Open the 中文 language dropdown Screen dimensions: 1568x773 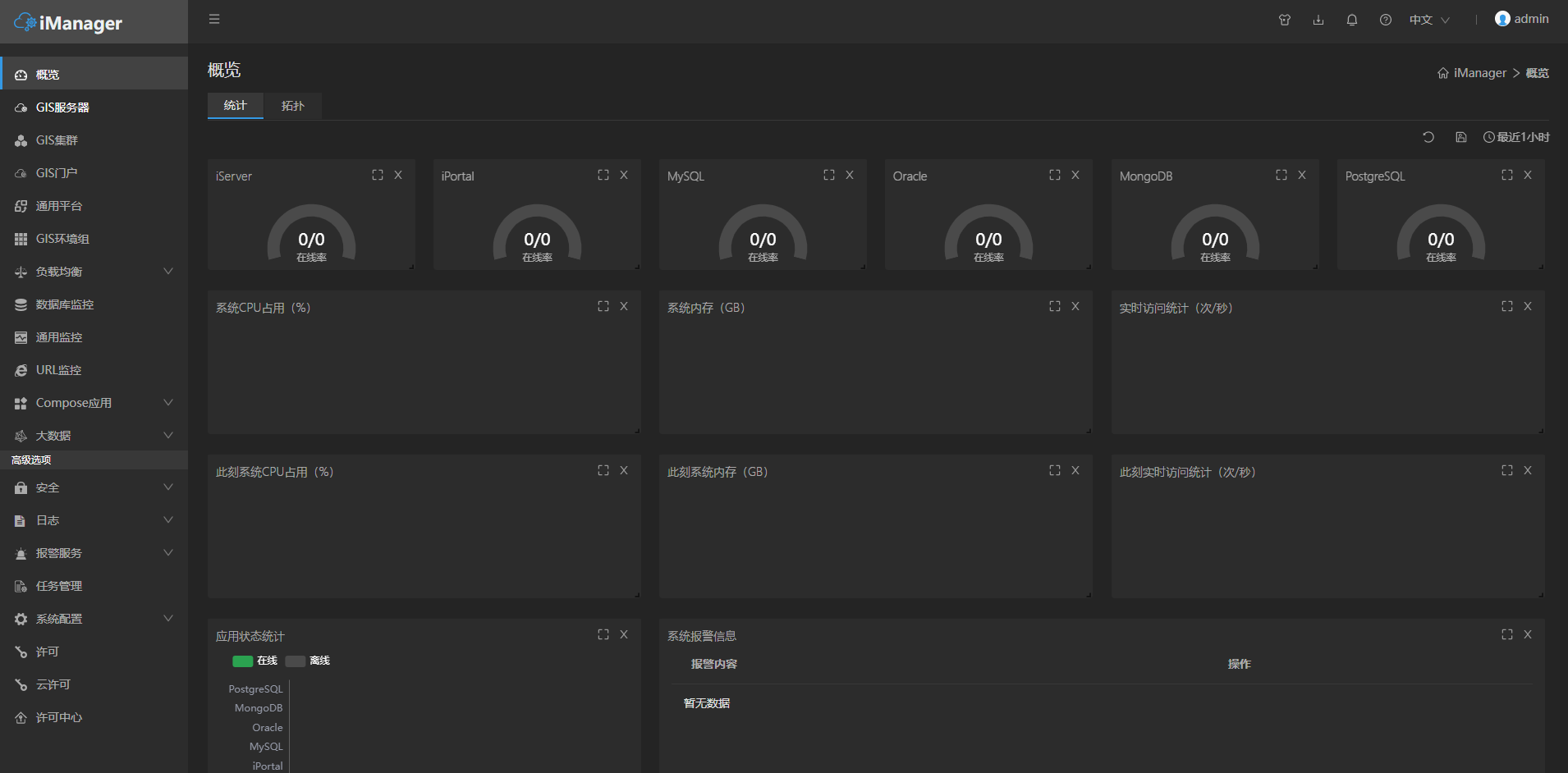pos(1429,20)
